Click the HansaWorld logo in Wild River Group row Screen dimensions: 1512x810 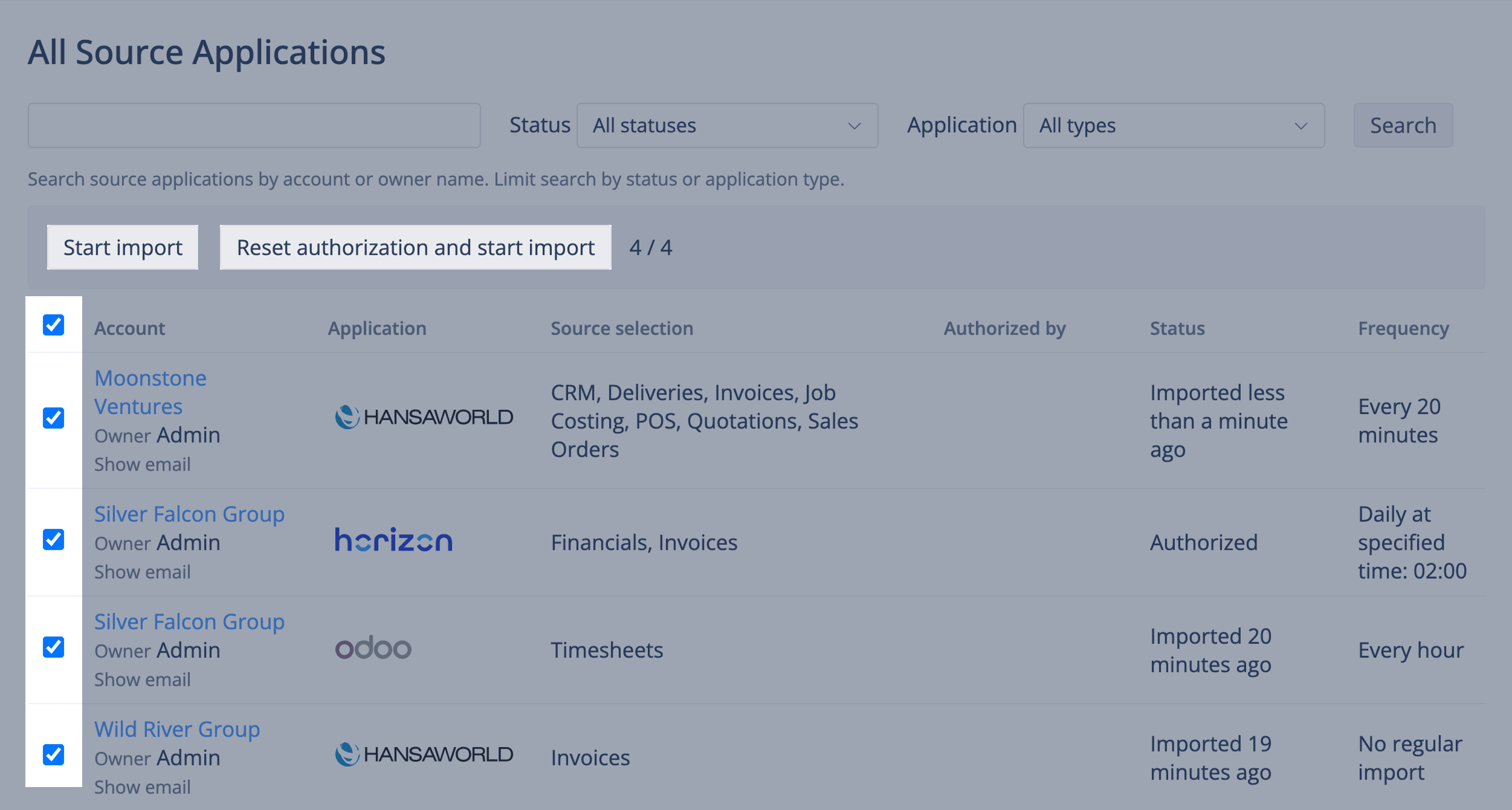pyautogui.click(x=424, y=754)
